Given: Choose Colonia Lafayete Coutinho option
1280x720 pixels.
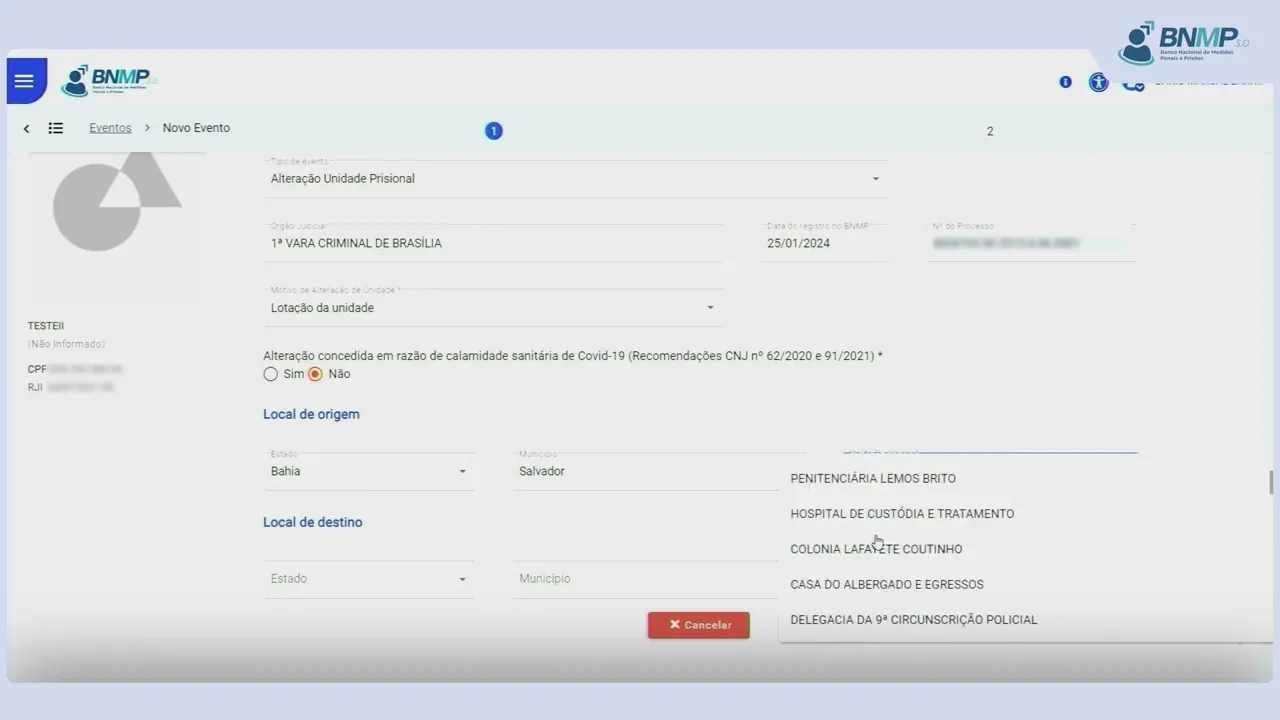Looking at the screenshot, I should [x=1026, y=549].
